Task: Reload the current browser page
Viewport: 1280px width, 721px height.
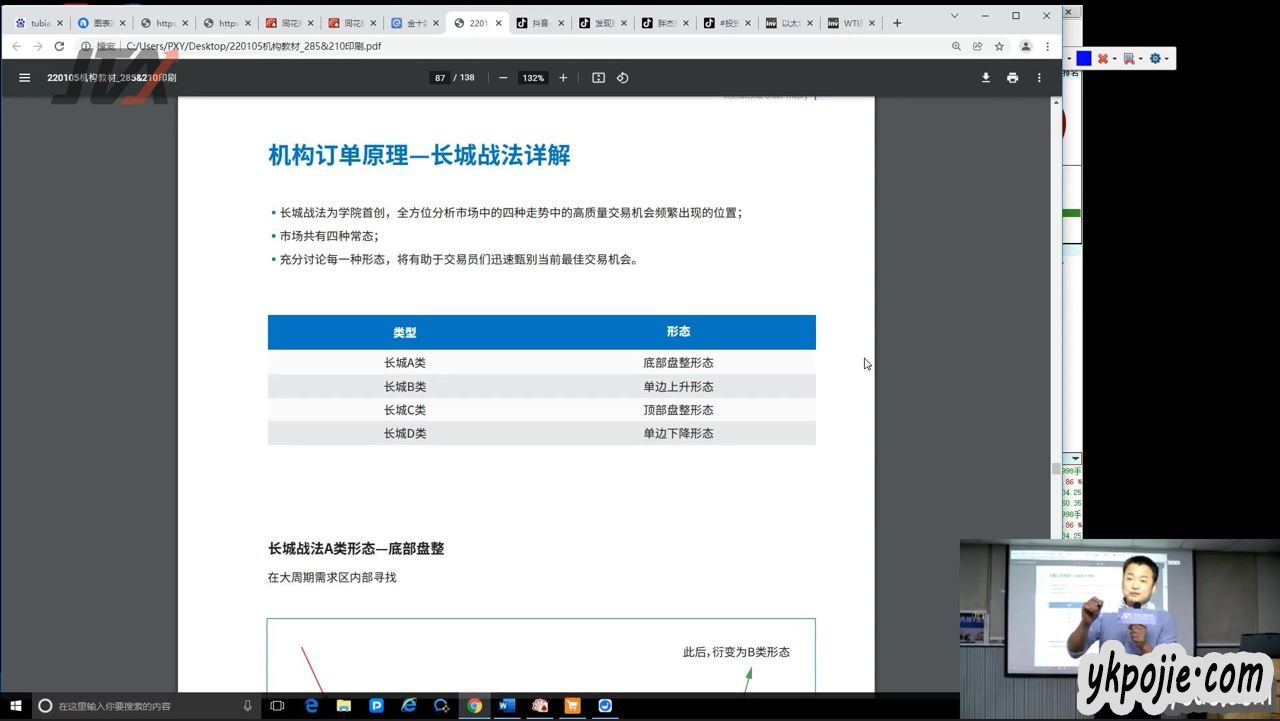Action: click(x=59, y=46)
